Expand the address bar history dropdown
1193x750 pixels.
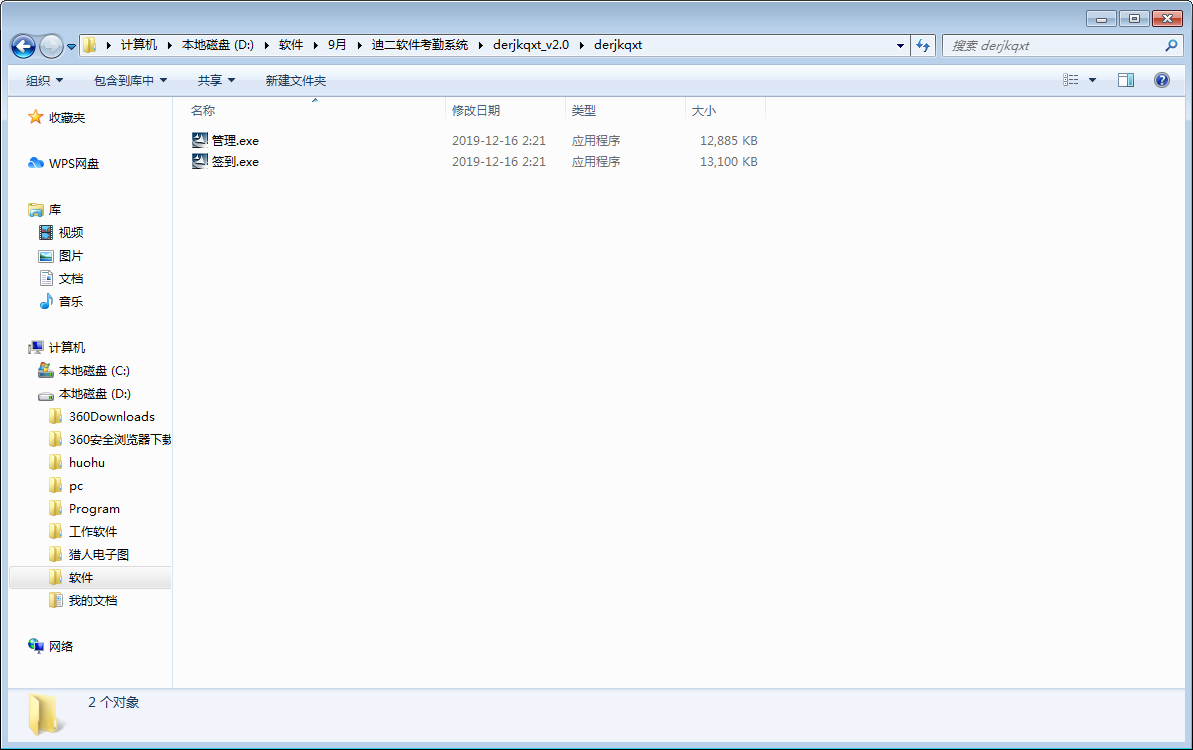click(x=900, y=46)
